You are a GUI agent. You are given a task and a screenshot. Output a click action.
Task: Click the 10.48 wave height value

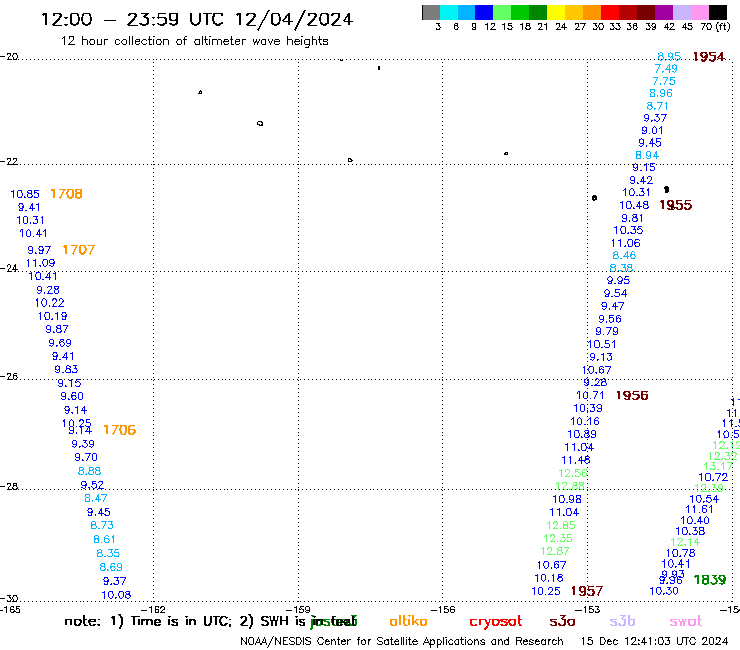tap(634, 205)
